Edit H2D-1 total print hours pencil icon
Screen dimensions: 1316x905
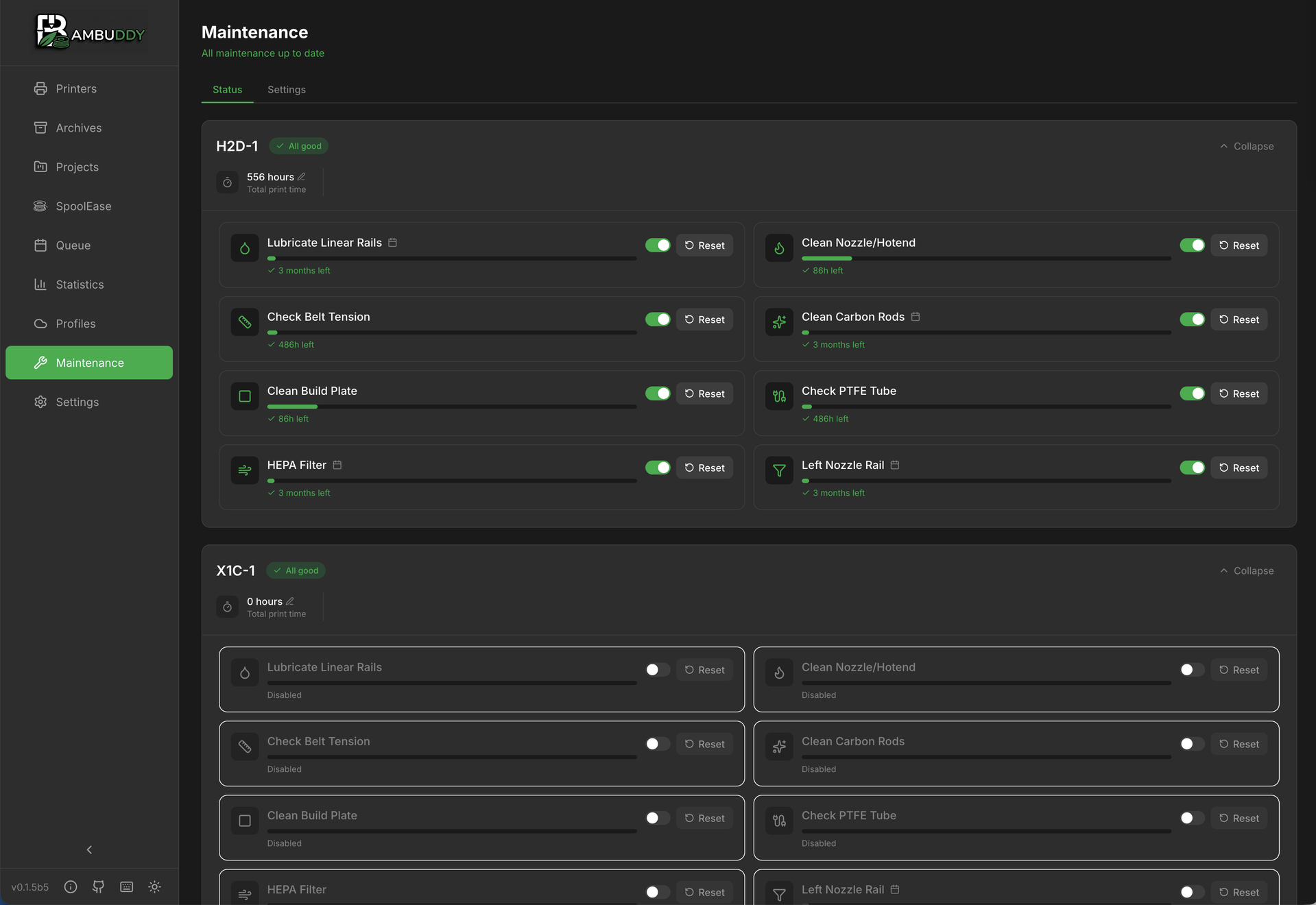[302, 177]
